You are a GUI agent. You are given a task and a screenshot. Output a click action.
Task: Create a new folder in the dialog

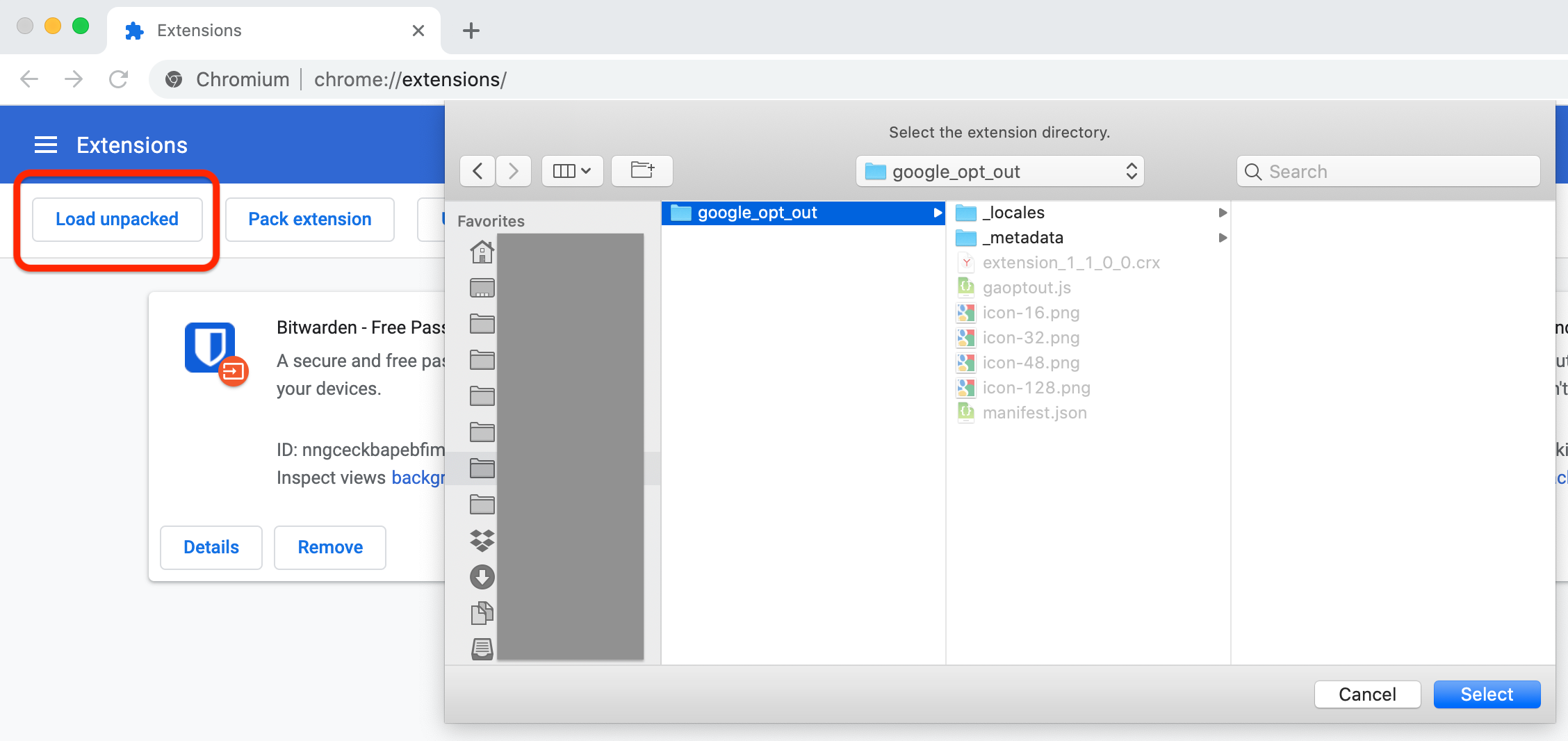pyautogui.click(x=642, y=171)
